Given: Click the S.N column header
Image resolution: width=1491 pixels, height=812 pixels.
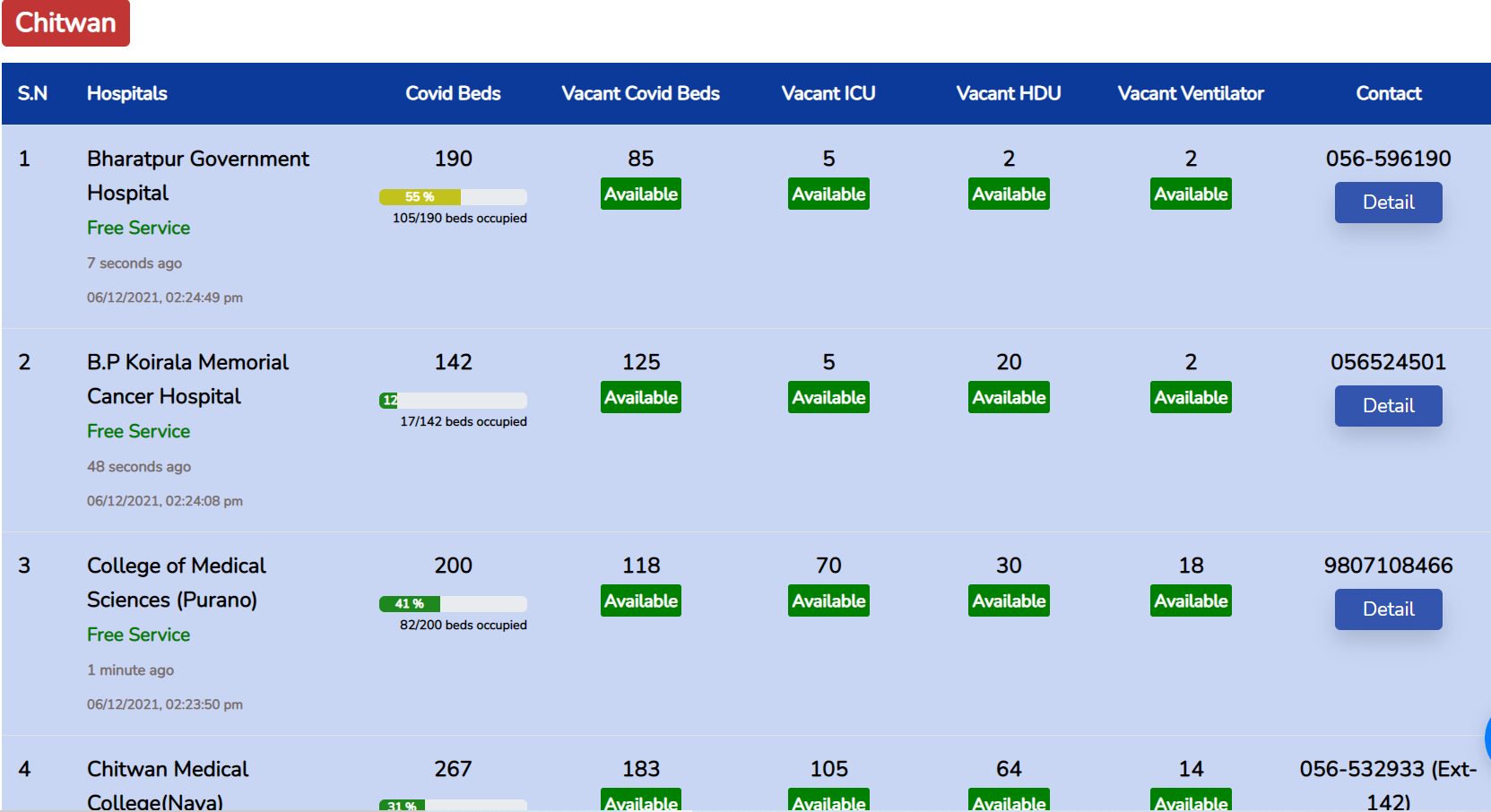Looking at the screenshot, I should tap(32, 93).
